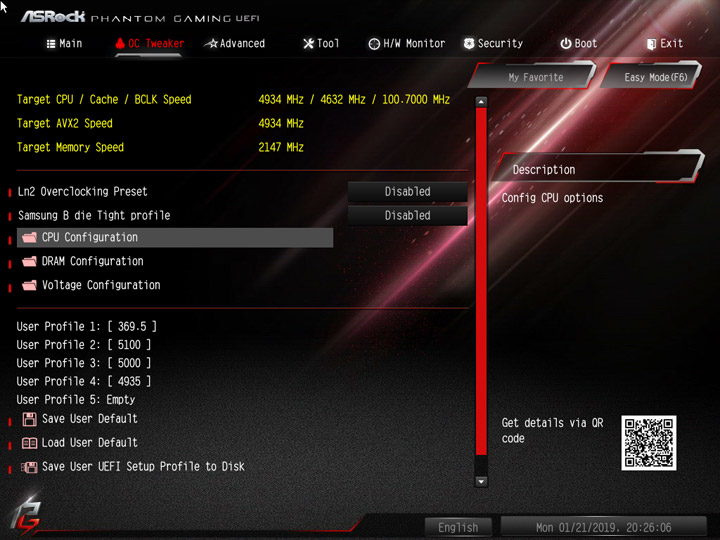This screenshot has height=540, width=720.
Task: Click the Save User Default floppy icon
Action: [29, 419]
